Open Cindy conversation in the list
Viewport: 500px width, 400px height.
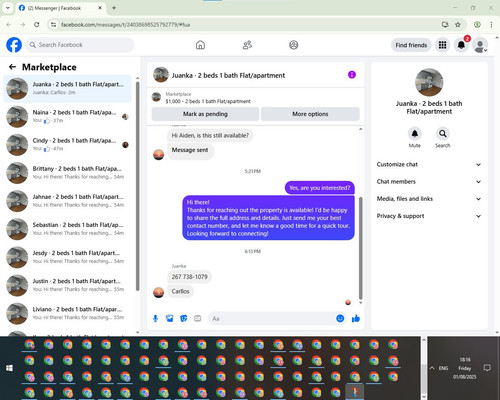pyautogui.click(x=68, y=145)
